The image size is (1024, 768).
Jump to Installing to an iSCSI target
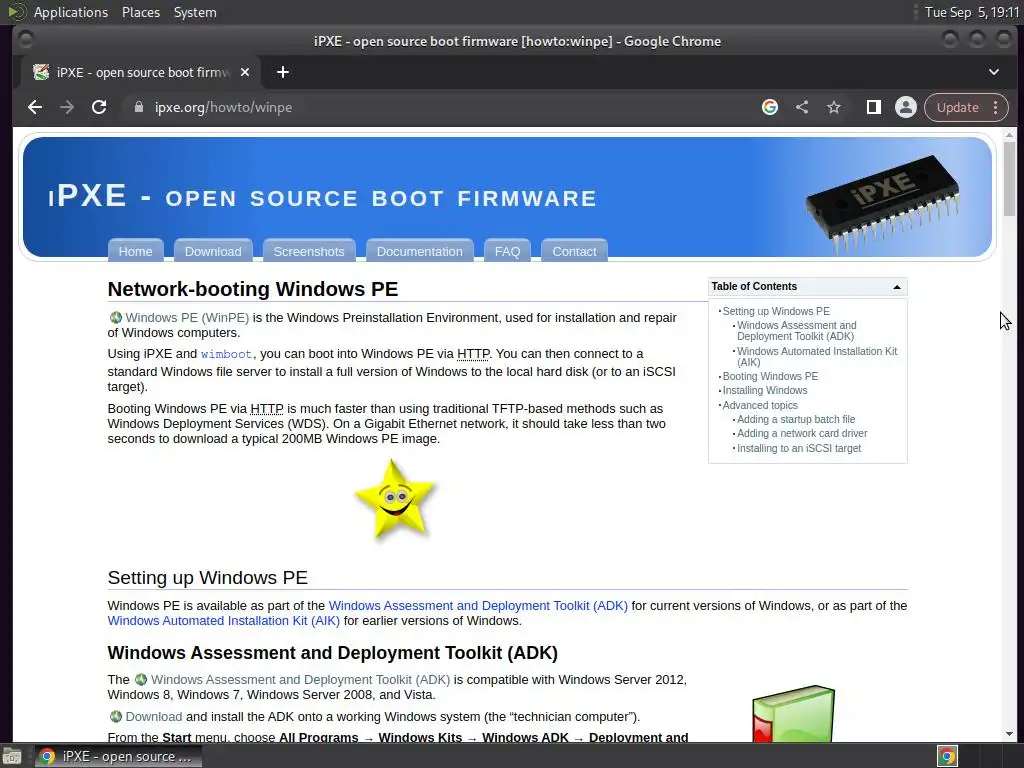799,449
